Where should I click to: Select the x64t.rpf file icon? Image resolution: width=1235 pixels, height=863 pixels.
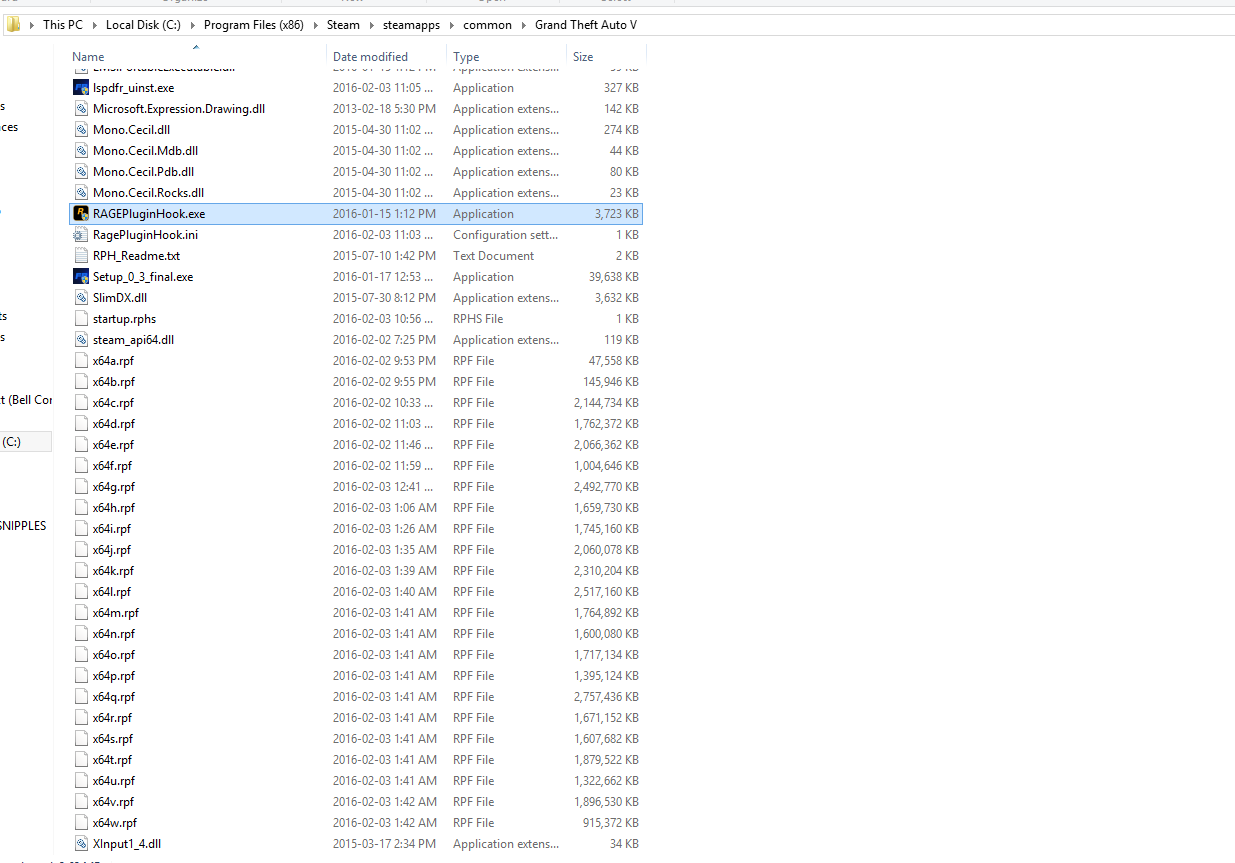[x=82, y=760]
